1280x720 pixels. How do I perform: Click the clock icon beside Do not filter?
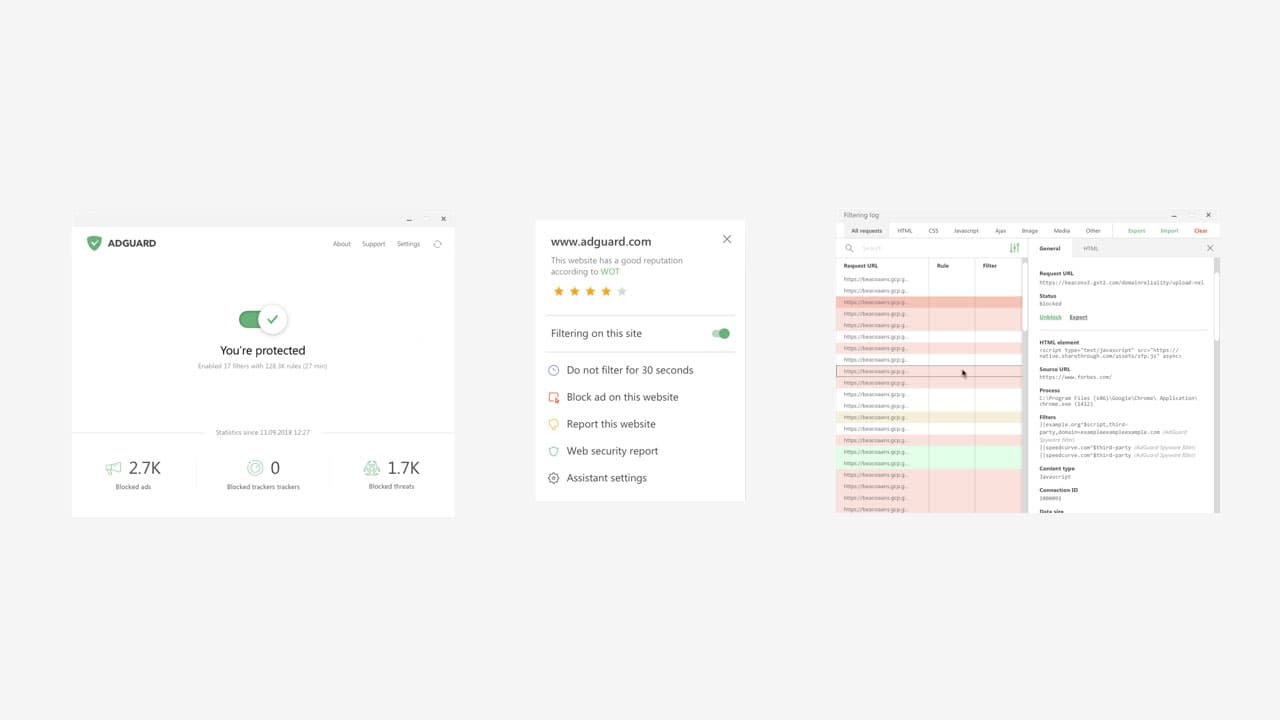[554, 370]
